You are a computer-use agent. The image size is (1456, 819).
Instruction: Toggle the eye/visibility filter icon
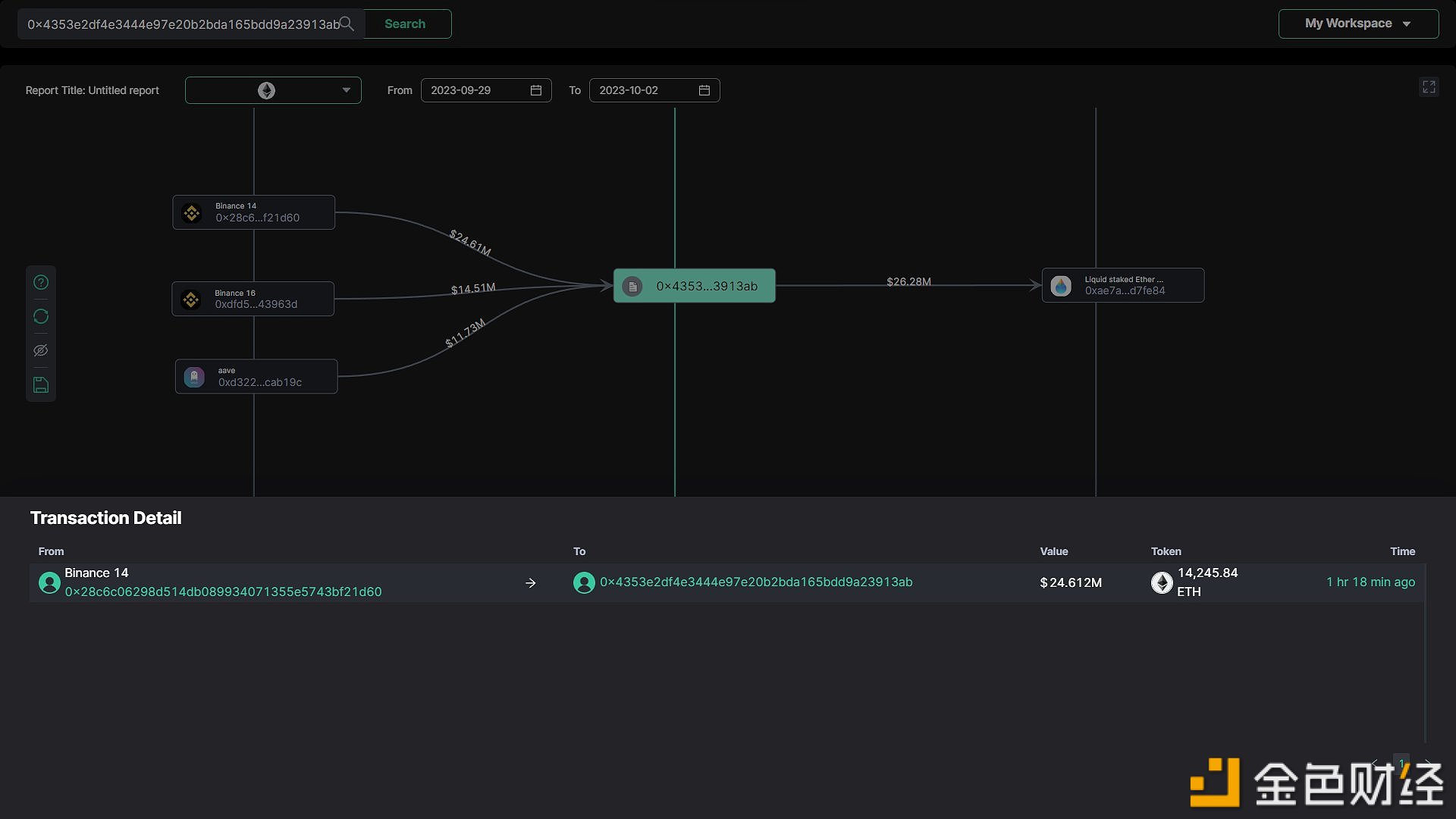click(x=41, y=350)
